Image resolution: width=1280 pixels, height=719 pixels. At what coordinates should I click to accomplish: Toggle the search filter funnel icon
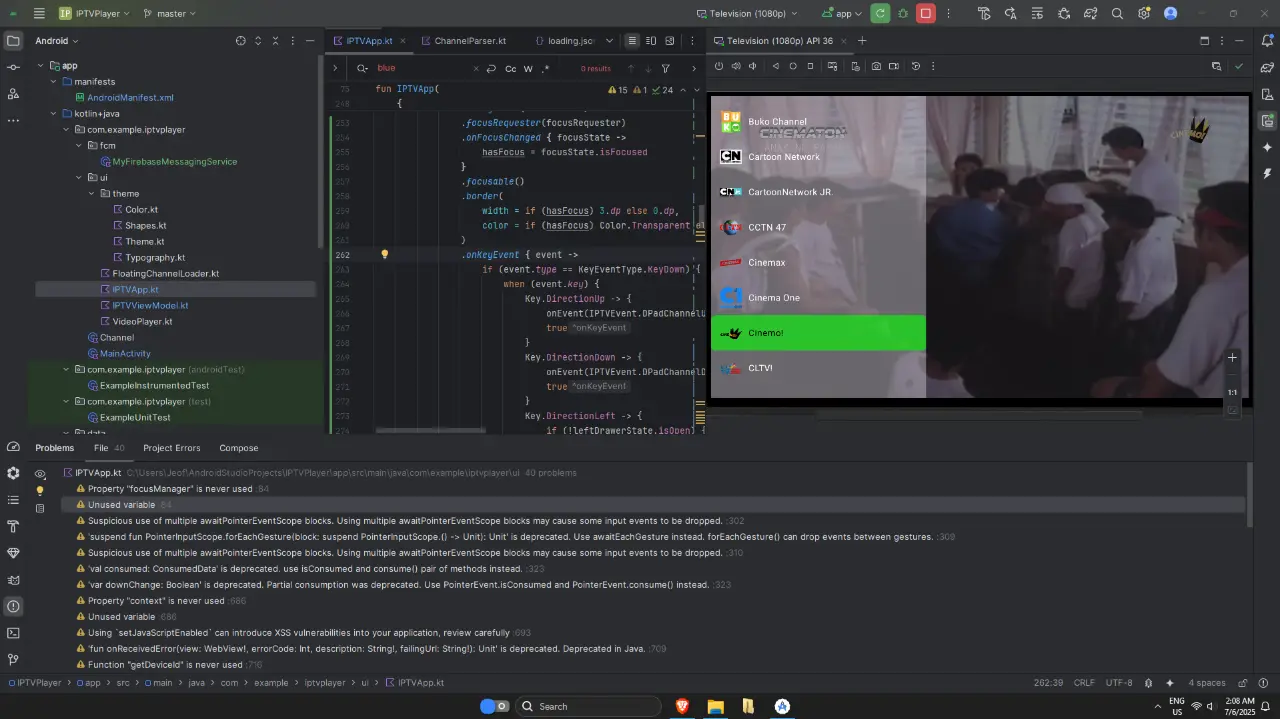click(665, 68)
